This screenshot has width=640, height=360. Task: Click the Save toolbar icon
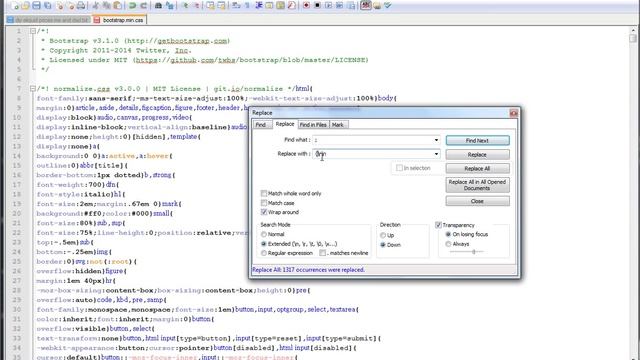[x=36, y=5]
